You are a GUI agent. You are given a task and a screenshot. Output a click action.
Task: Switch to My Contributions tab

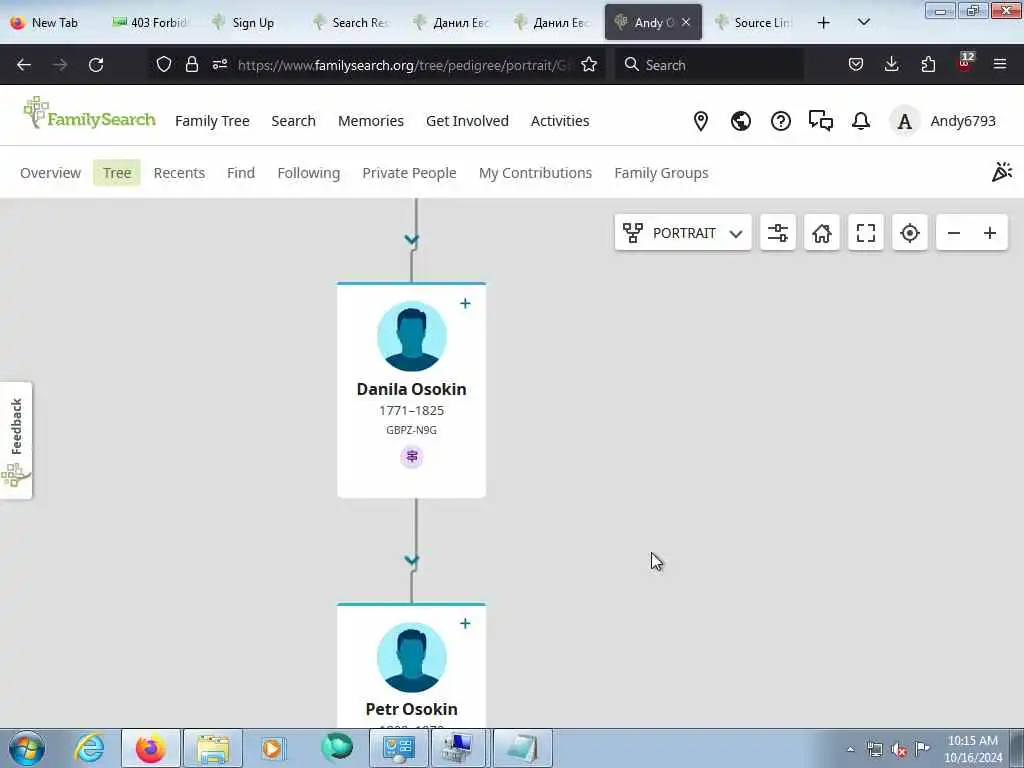(x=536, y=172)
